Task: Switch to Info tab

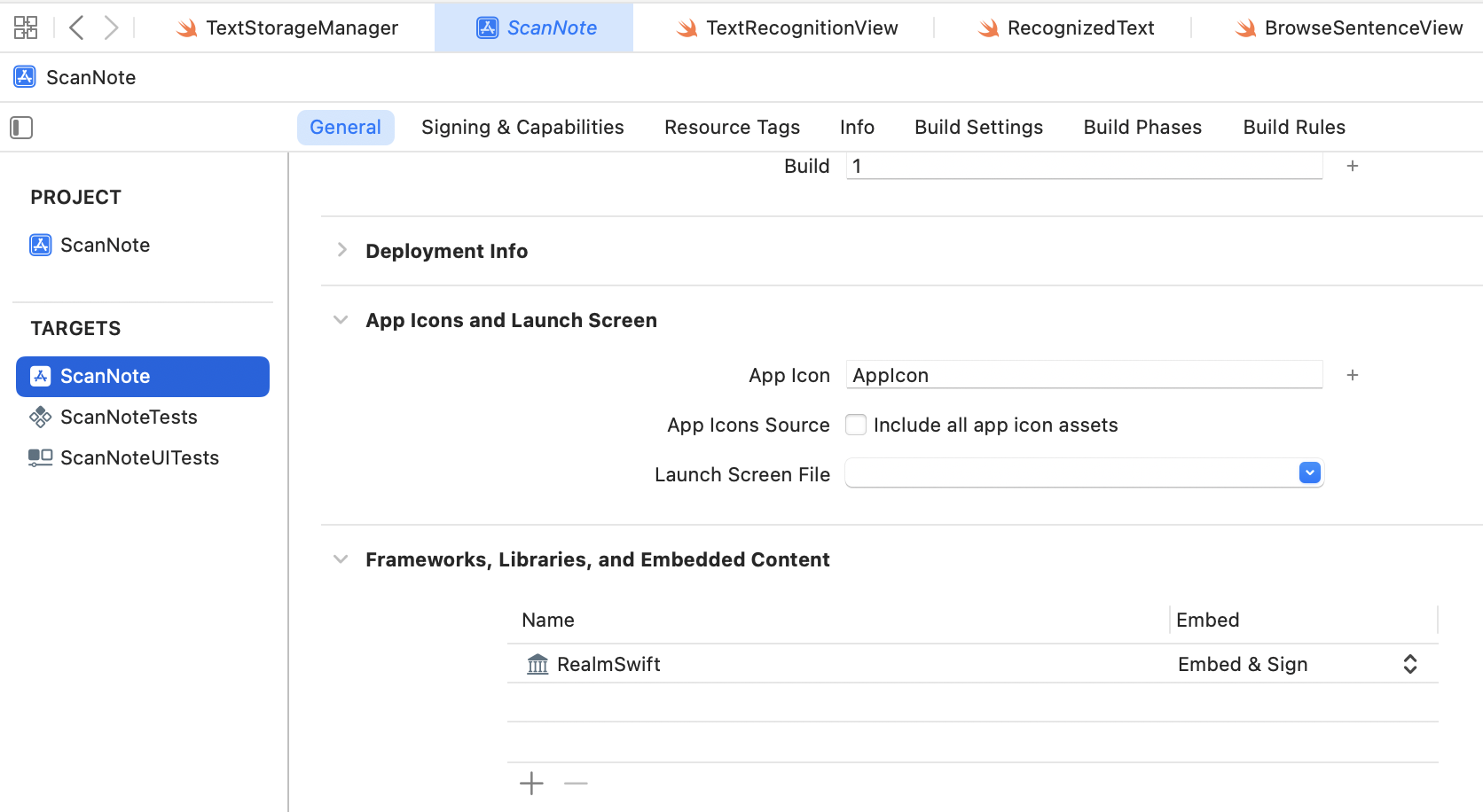Action: point(857,127)
